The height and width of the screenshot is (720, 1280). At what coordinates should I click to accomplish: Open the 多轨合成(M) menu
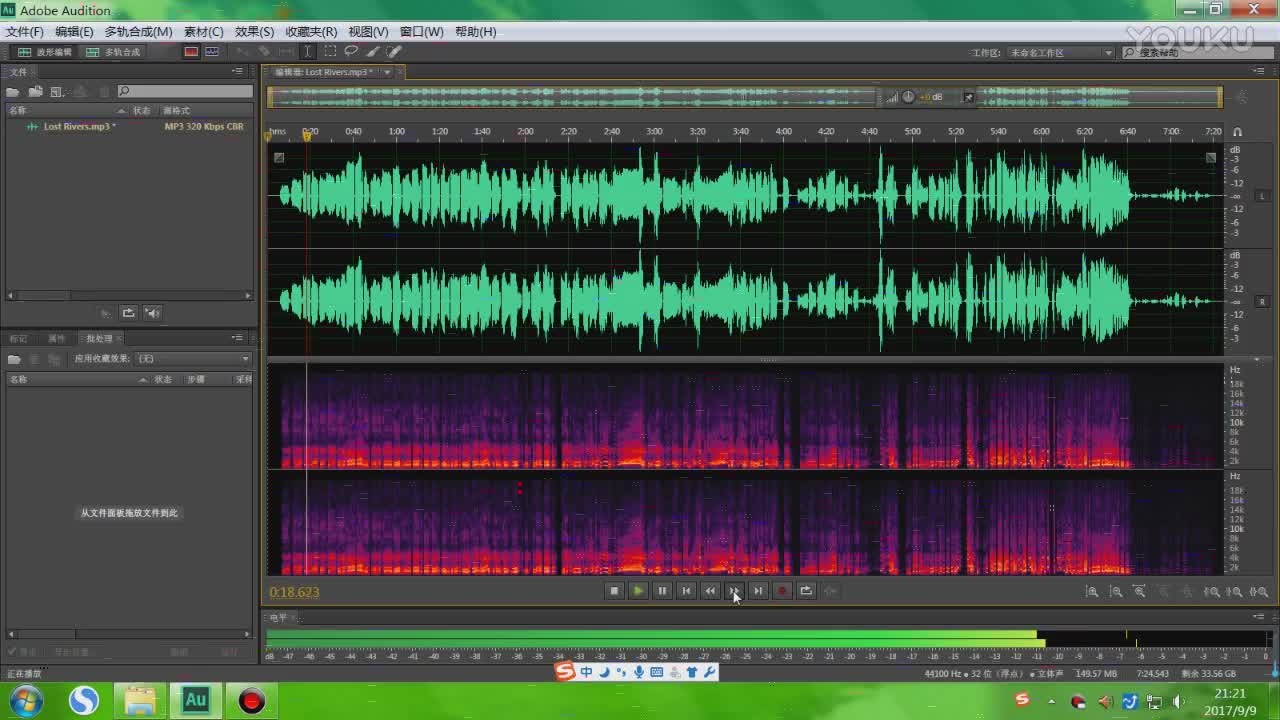coord(138,32)
